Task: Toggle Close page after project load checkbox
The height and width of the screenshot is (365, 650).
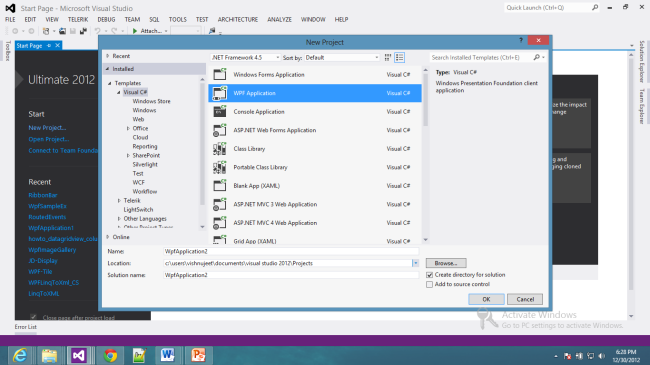Action: pos(34,317)
